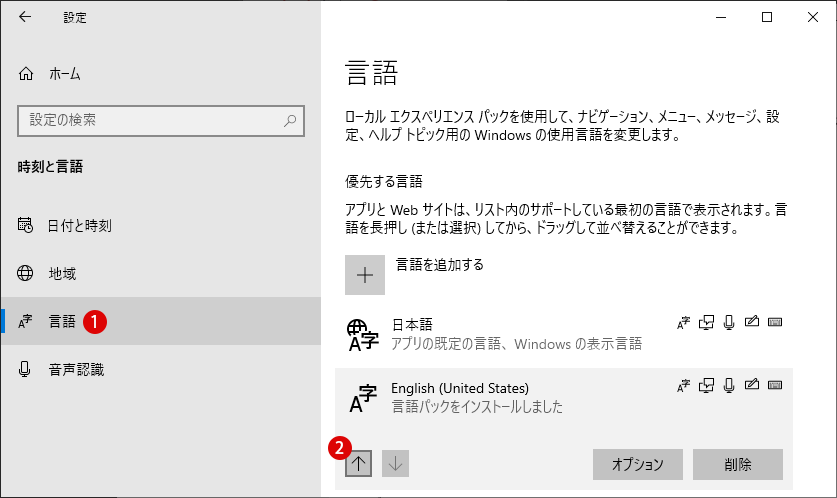Click English handwriting feature icon
This screenshot has width=837, height=498.
click(x=752, y=385)
